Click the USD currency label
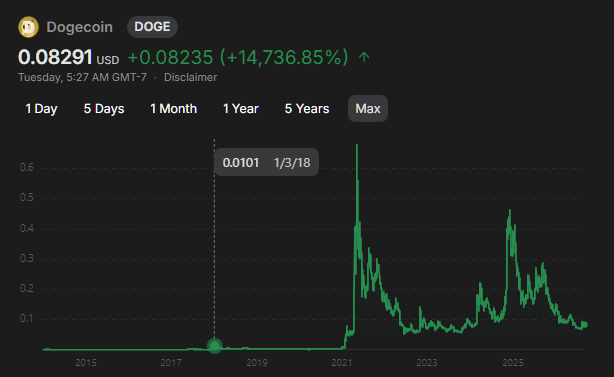614x377 pixels. click(x=108, y=60)
